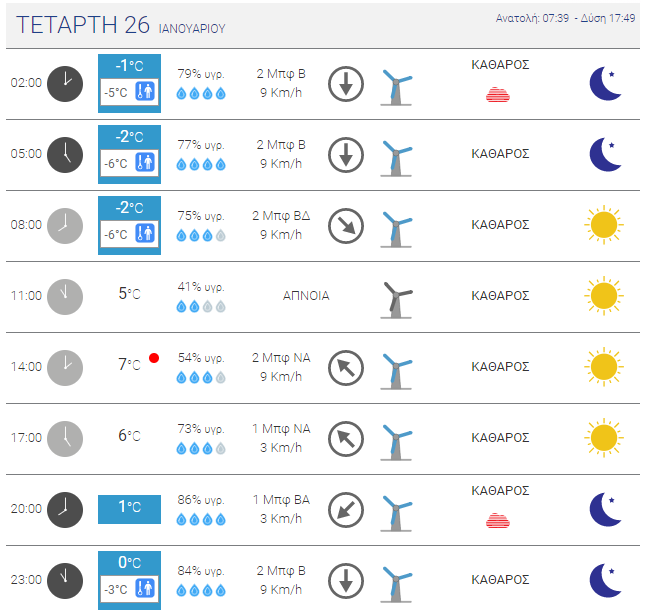Viewport: 645px width, 614px height.
Task: Click the 02:00 clock icon
Action: [x=65, y=83]
